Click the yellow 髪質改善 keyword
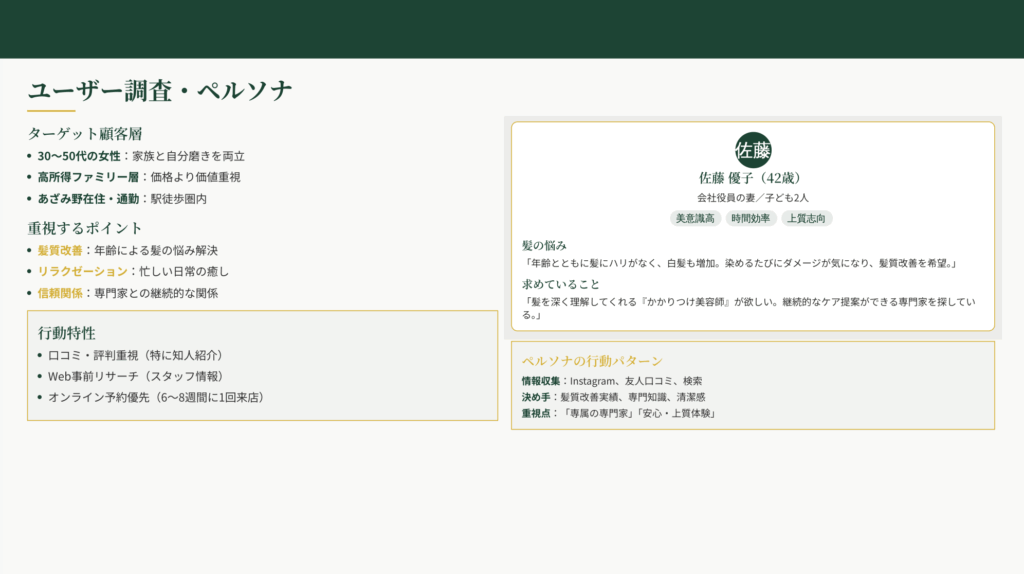This screenshot has height=574, width=1024. point(60,250)
